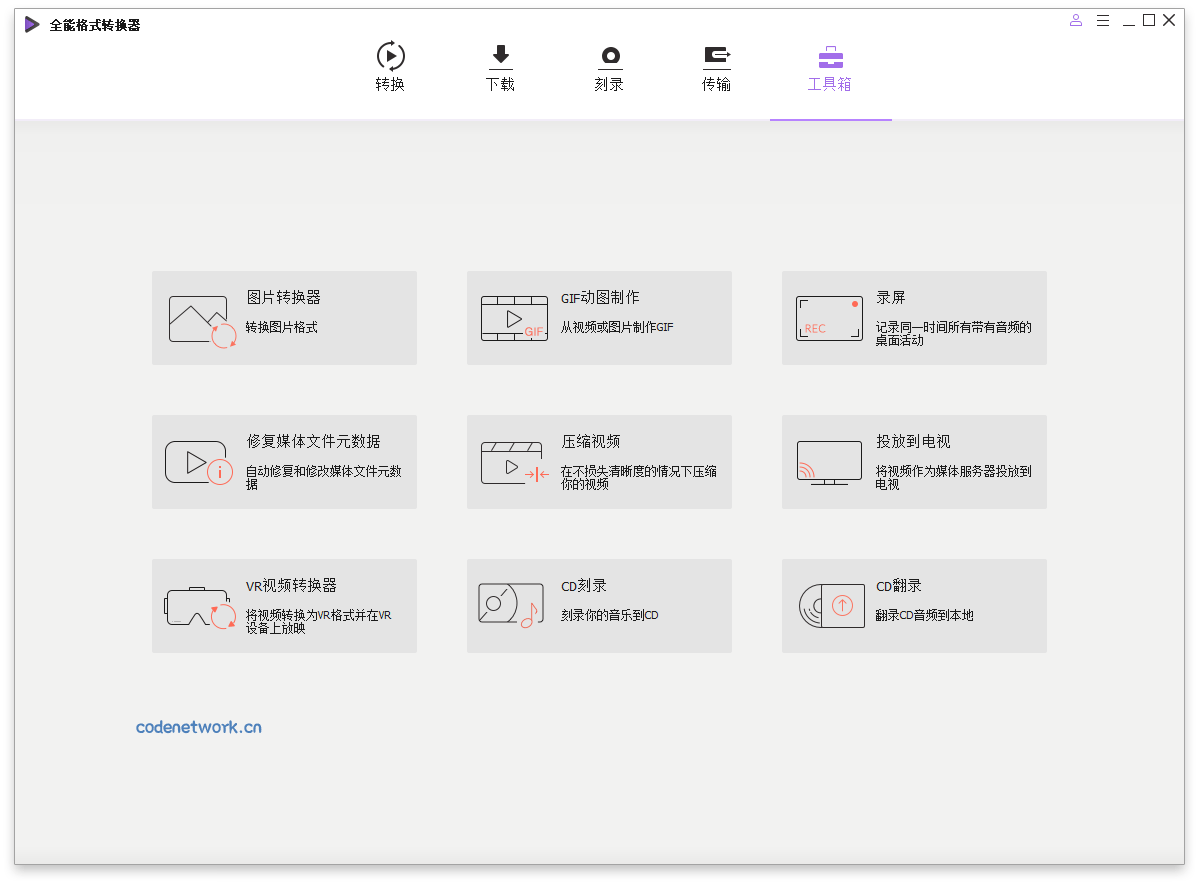Open the 刻录 burn section icon
The height and width of the screenshot is (888, 1199).
pyautogui.click(x=608, y=56)
